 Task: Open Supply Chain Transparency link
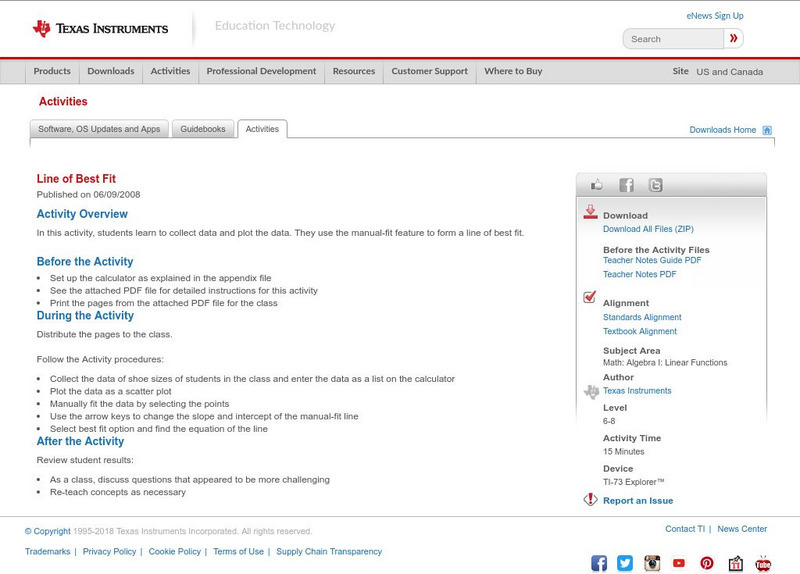coord(329,552)
